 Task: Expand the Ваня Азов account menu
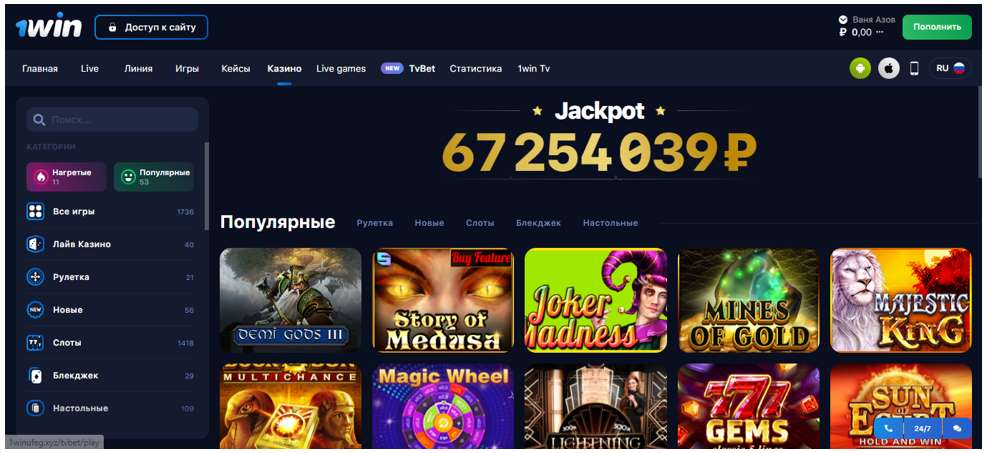point(867,20)
